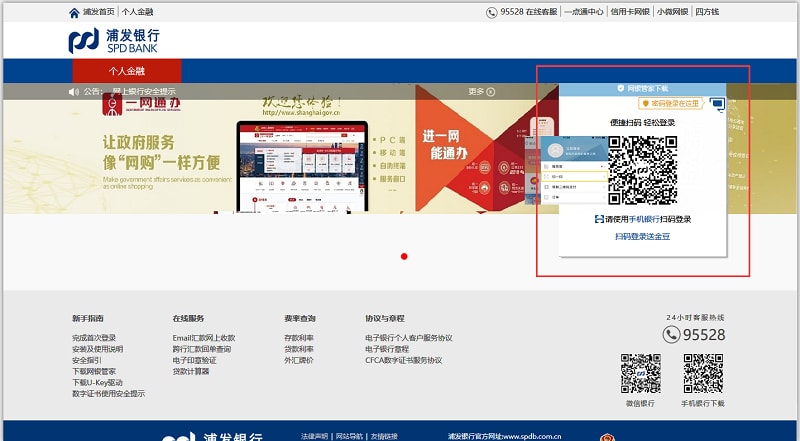Open the 个人金融 red tab
The image size is (800, 441).
pos(127,71)
